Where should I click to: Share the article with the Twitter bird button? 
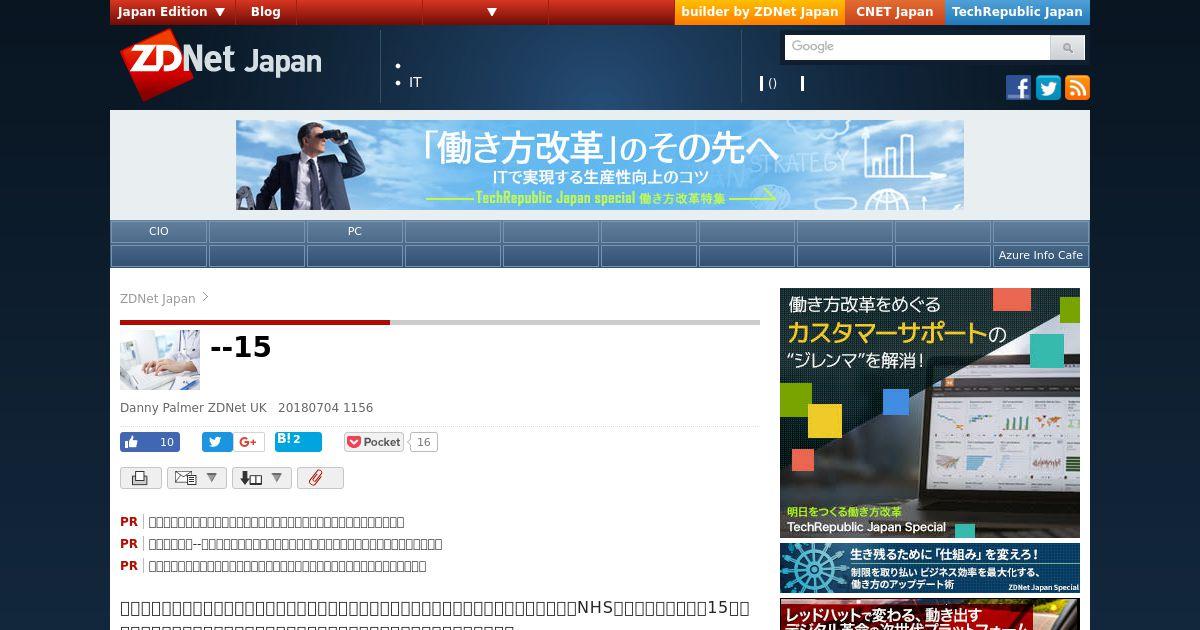pyautogui.click(x=217, y=442)
